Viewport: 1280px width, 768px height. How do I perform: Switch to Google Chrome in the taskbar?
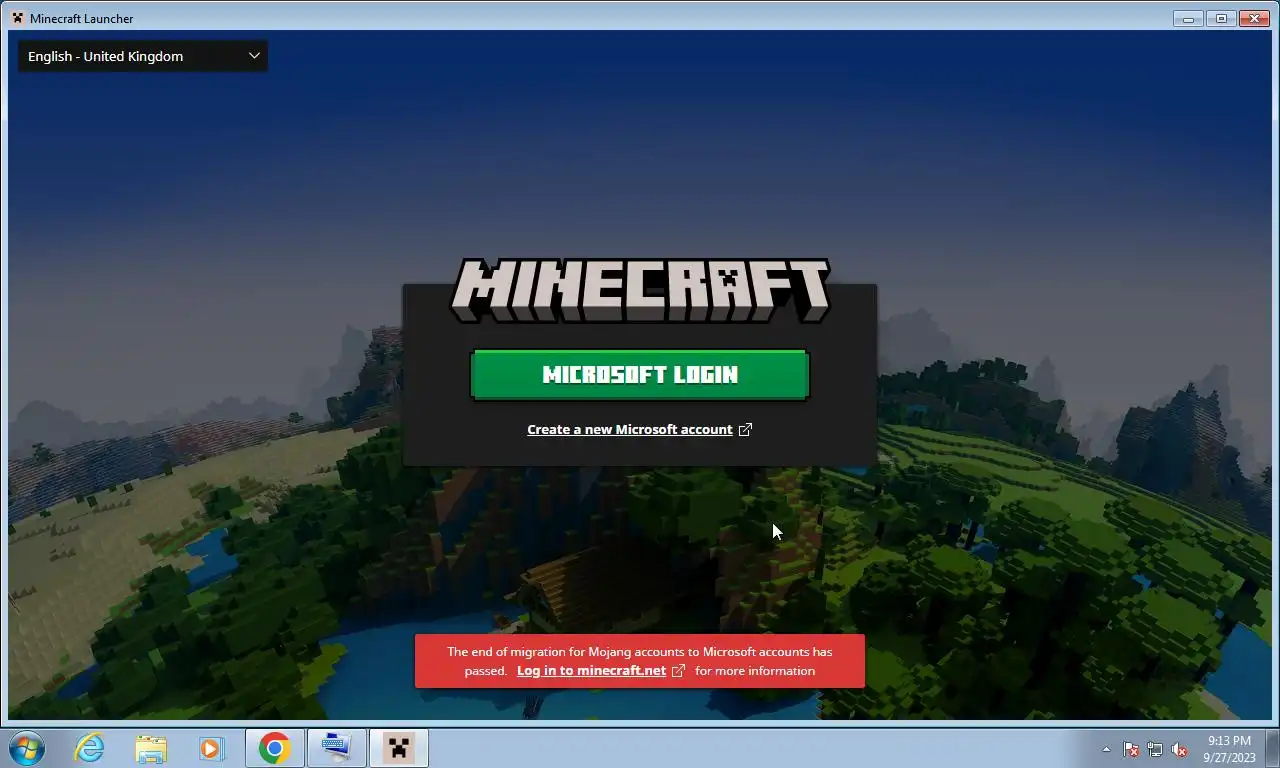click(x=274, y=748)
